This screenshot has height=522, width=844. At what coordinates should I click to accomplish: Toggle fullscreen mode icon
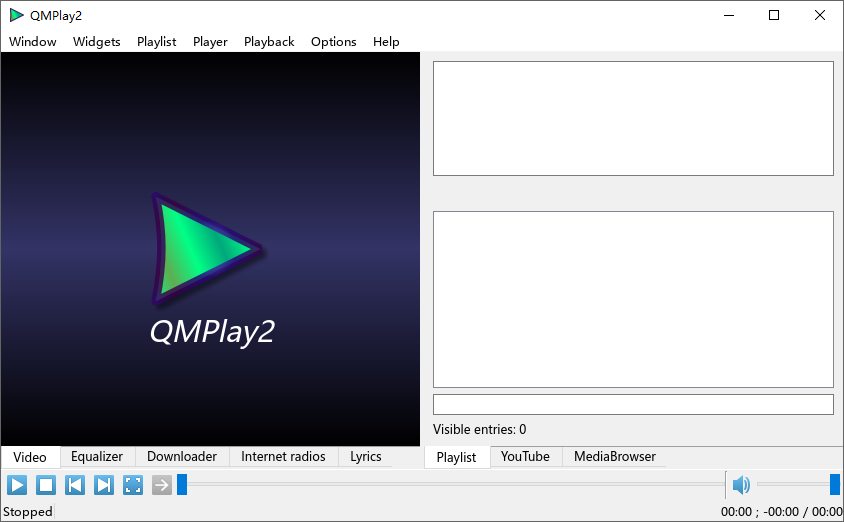[133, 485]
